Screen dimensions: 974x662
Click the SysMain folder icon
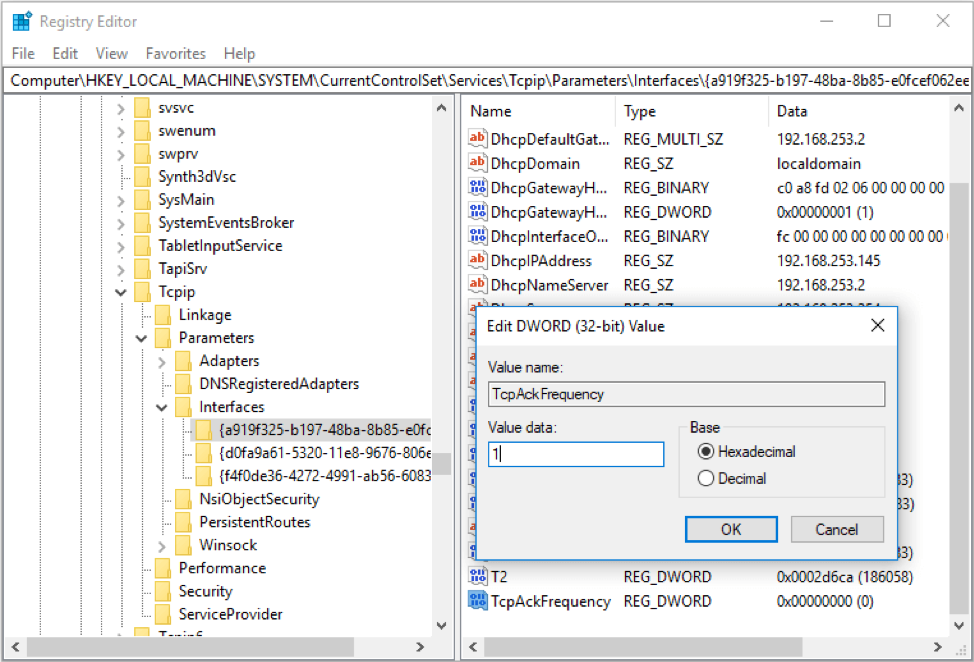(x=142, y=200)
